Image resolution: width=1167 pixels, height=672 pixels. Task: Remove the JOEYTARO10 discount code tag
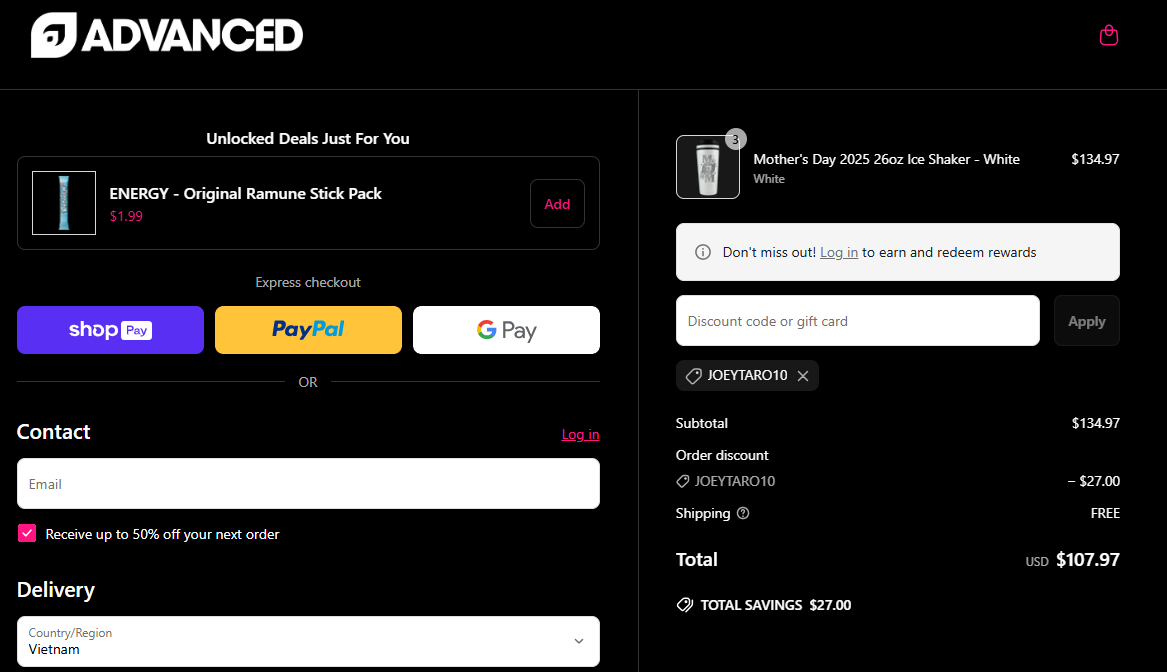[803, 376]
